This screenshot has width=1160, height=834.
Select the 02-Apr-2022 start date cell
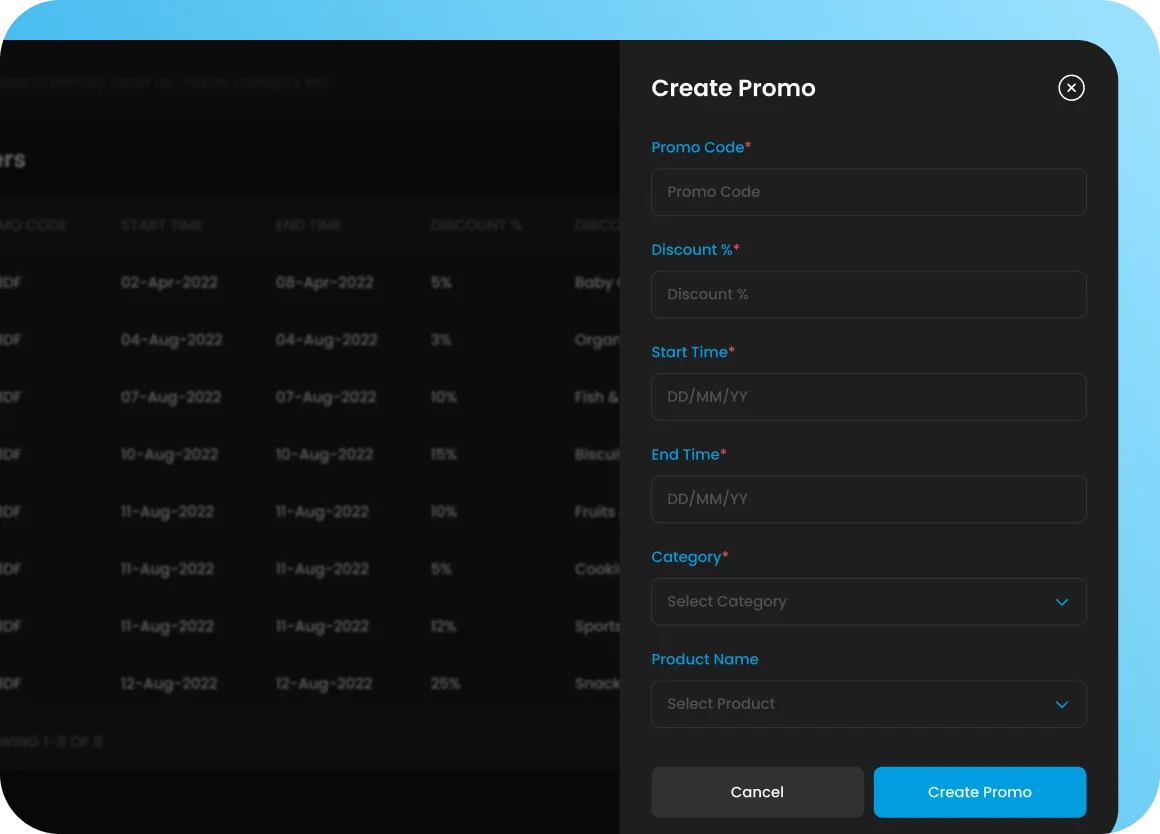click(169, 283)
